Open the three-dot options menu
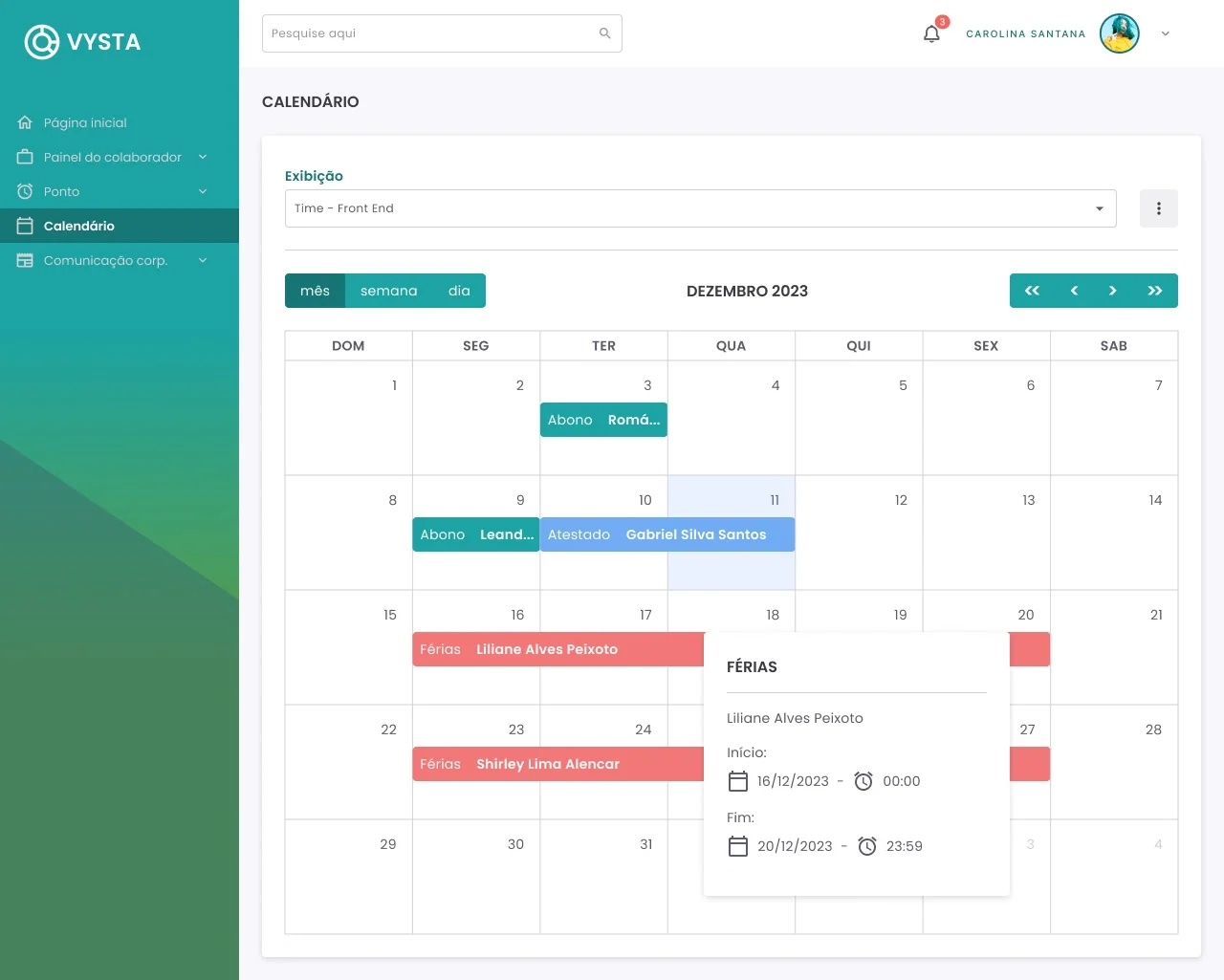 point(1158,208)
